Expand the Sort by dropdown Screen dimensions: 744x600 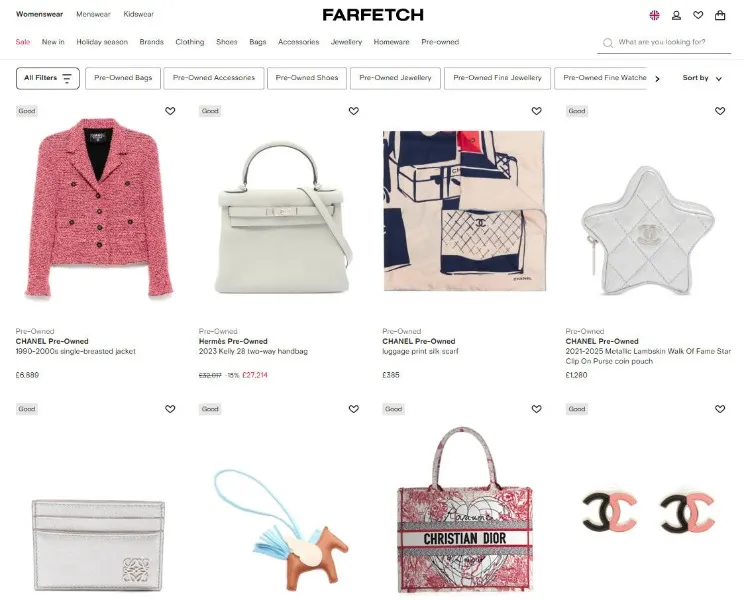click(702, 78)
